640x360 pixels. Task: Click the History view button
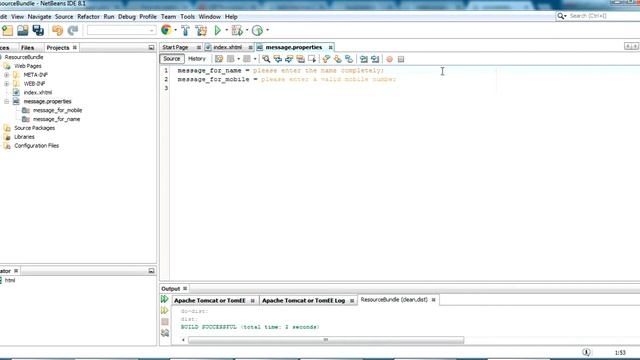pyautogui.click(x=197, y=59)
